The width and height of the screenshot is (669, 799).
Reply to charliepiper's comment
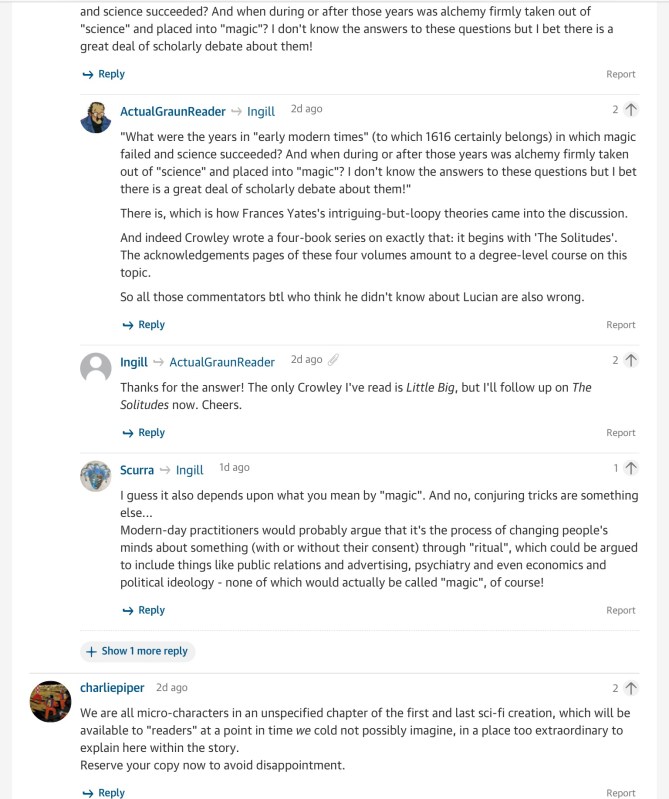[103, 792]
